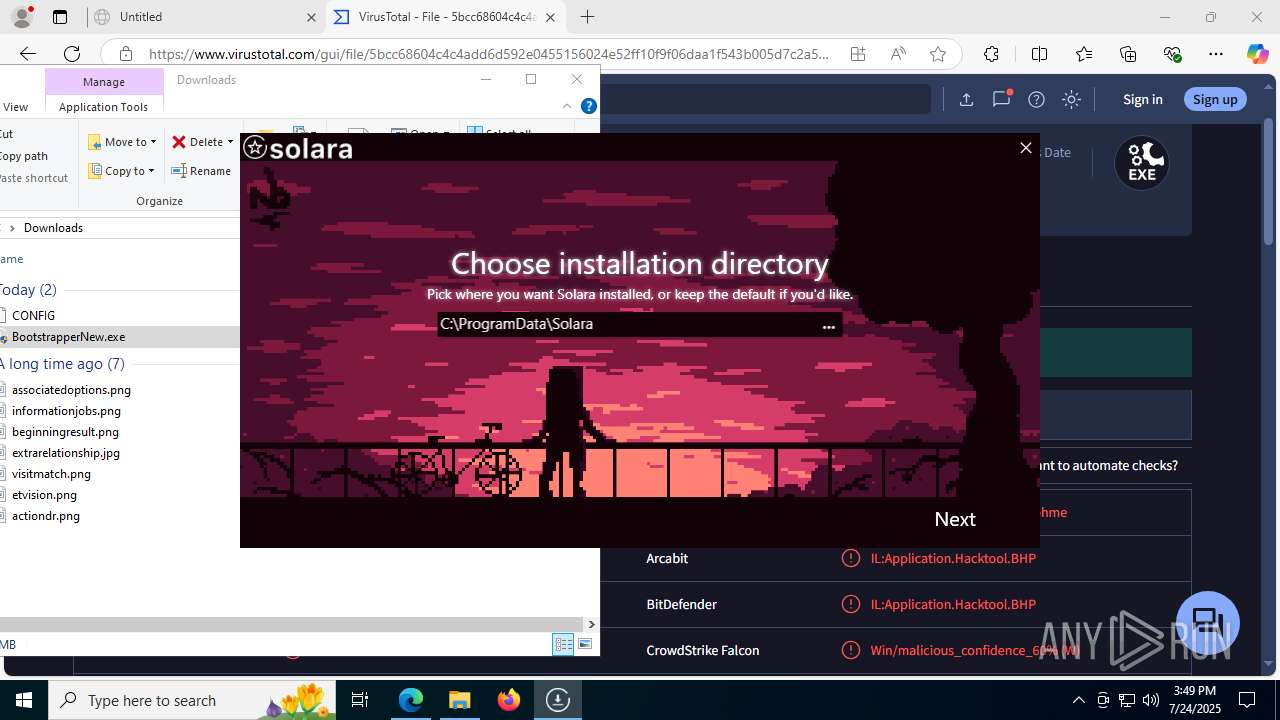Click the Solara star logo icon
1280x720 pixels.
[x=255, y=149]
